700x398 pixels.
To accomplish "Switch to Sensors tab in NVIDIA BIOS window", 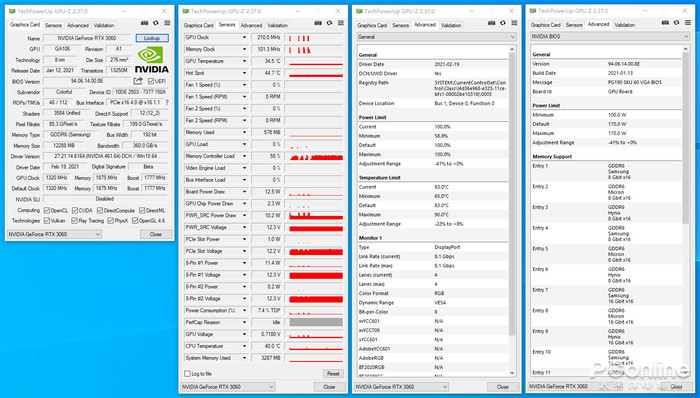I will tap(574, 25).
